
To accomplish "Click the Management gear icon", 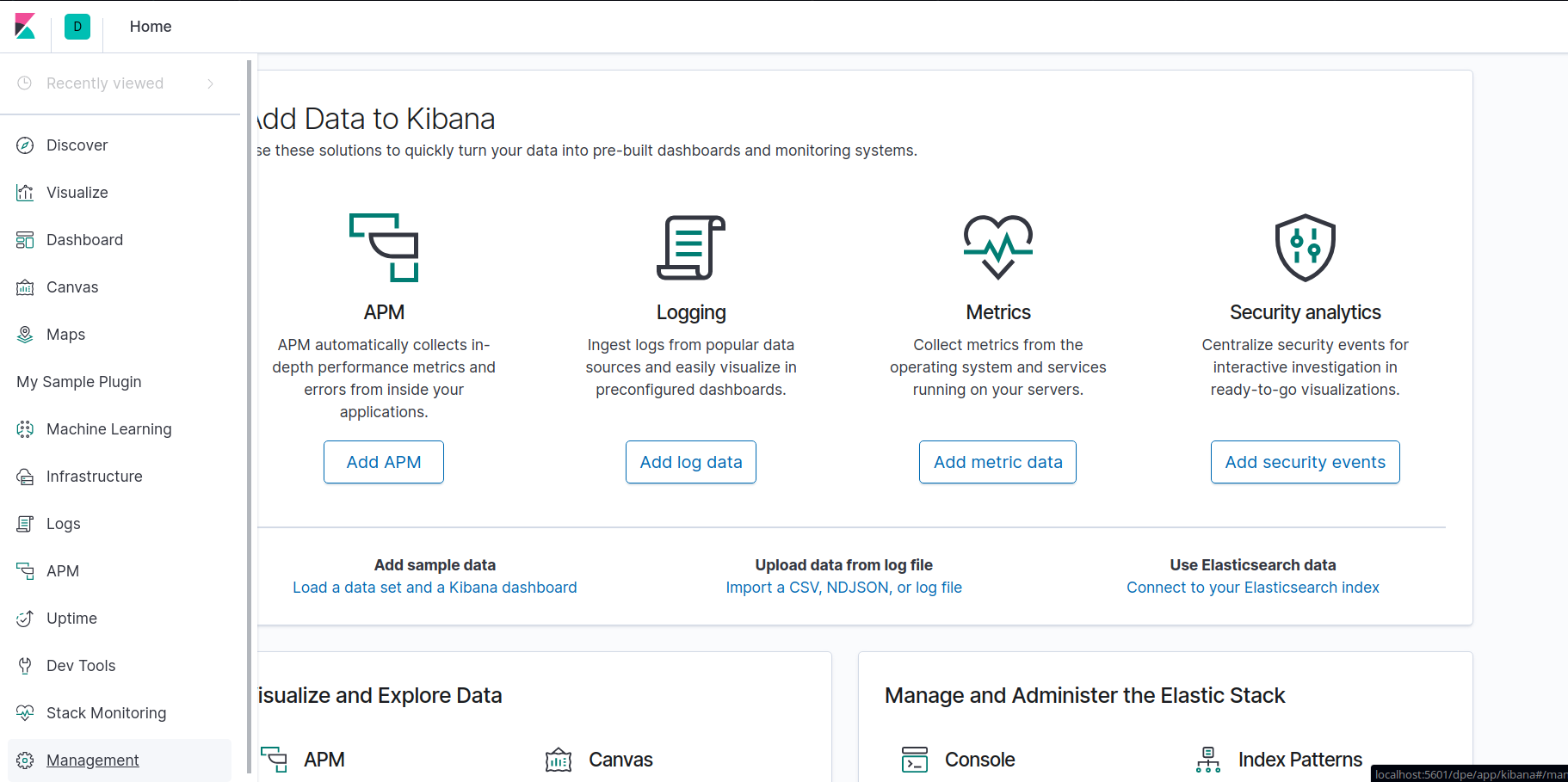I will click(25, 760).
